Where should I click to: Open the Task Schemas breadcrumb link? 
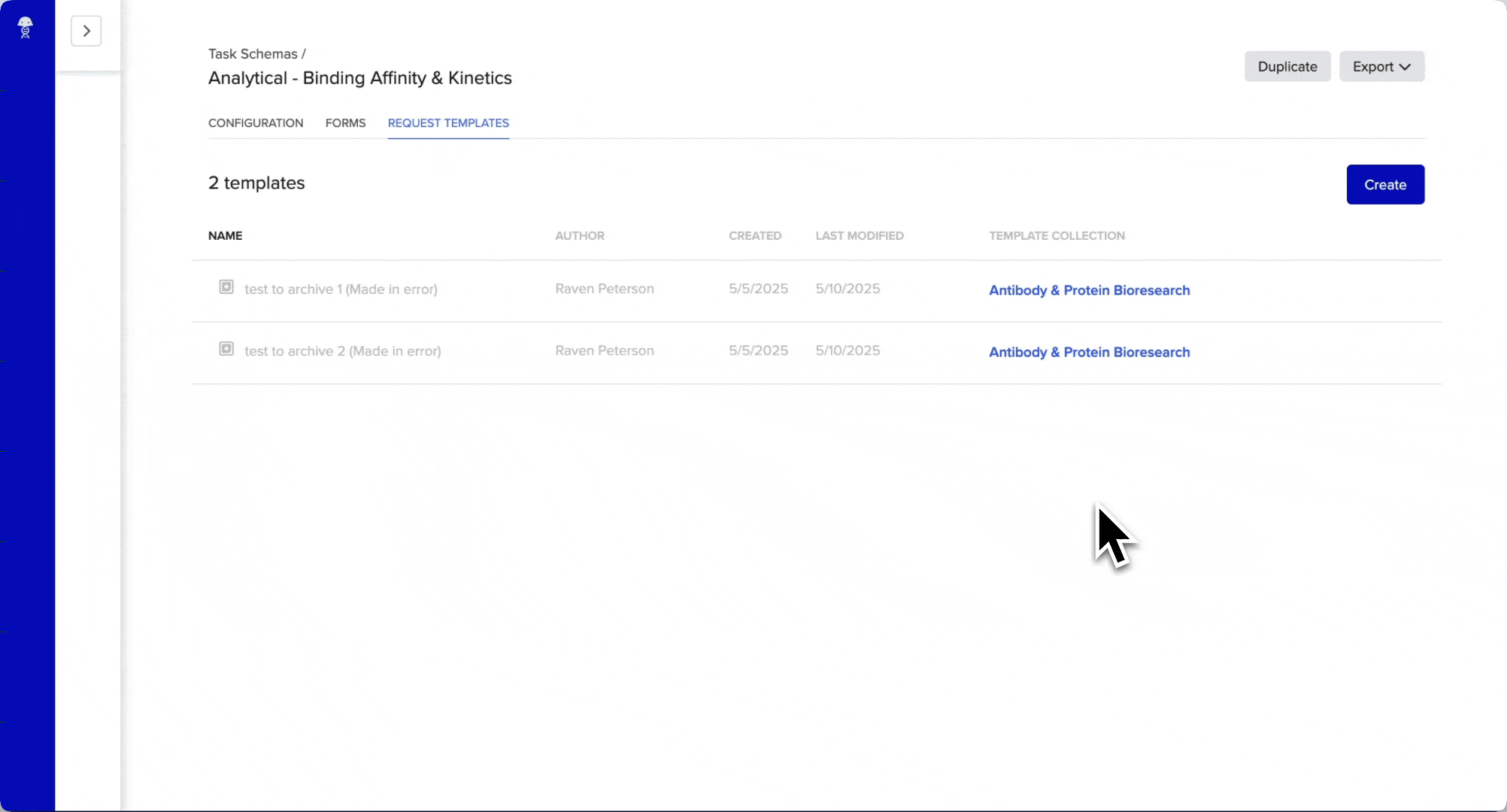point(251,53)
